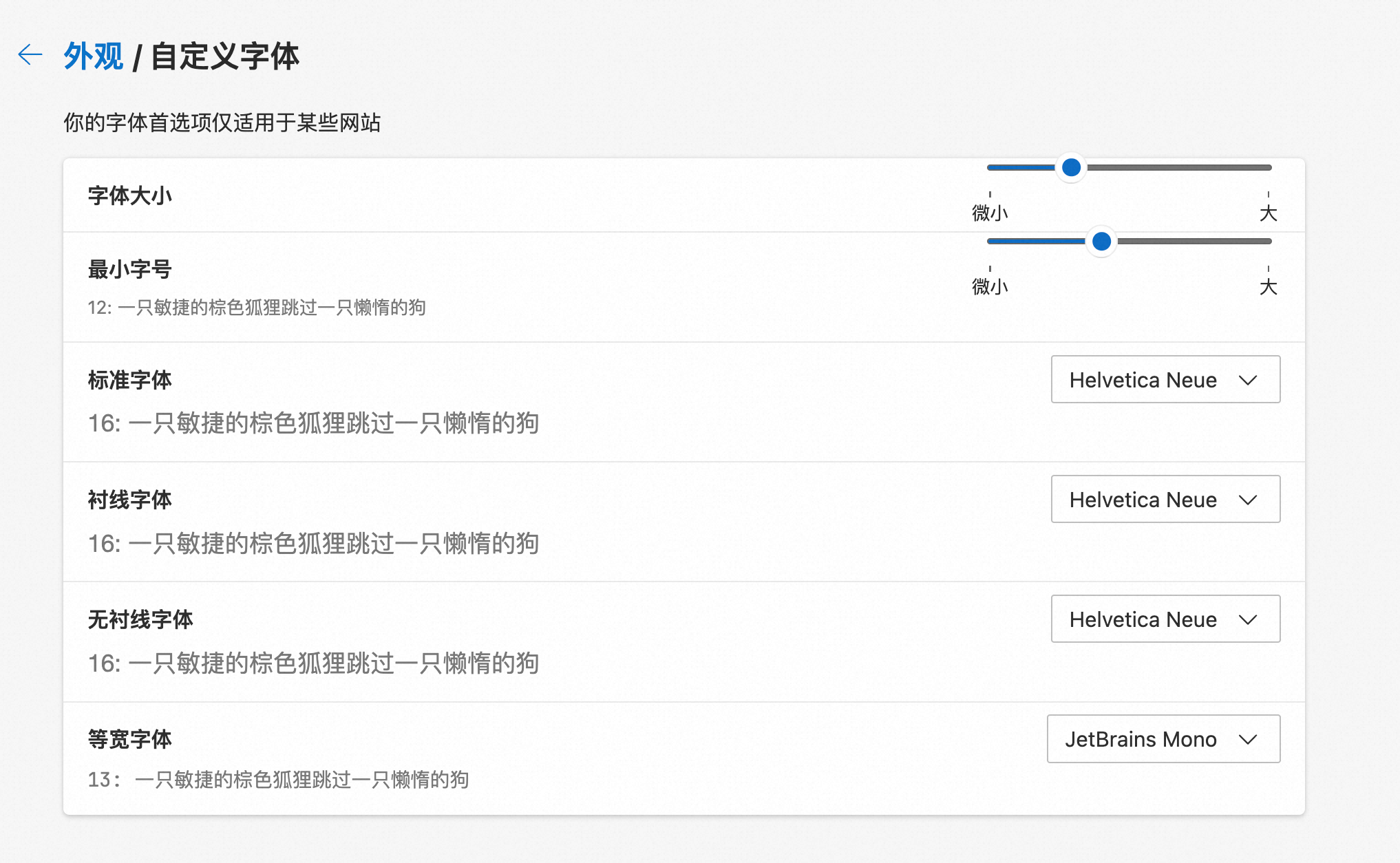The width and height of the screenshot is (1400, 863).
Task: Click chevron arrow in 无衬线字体 dropdown
Action: pos(1248,619)
